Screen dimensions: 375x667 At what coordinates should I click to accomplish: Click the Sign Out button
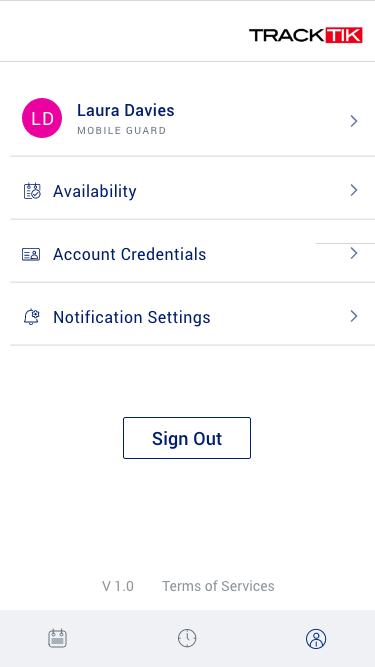click(x=187, y=438)
